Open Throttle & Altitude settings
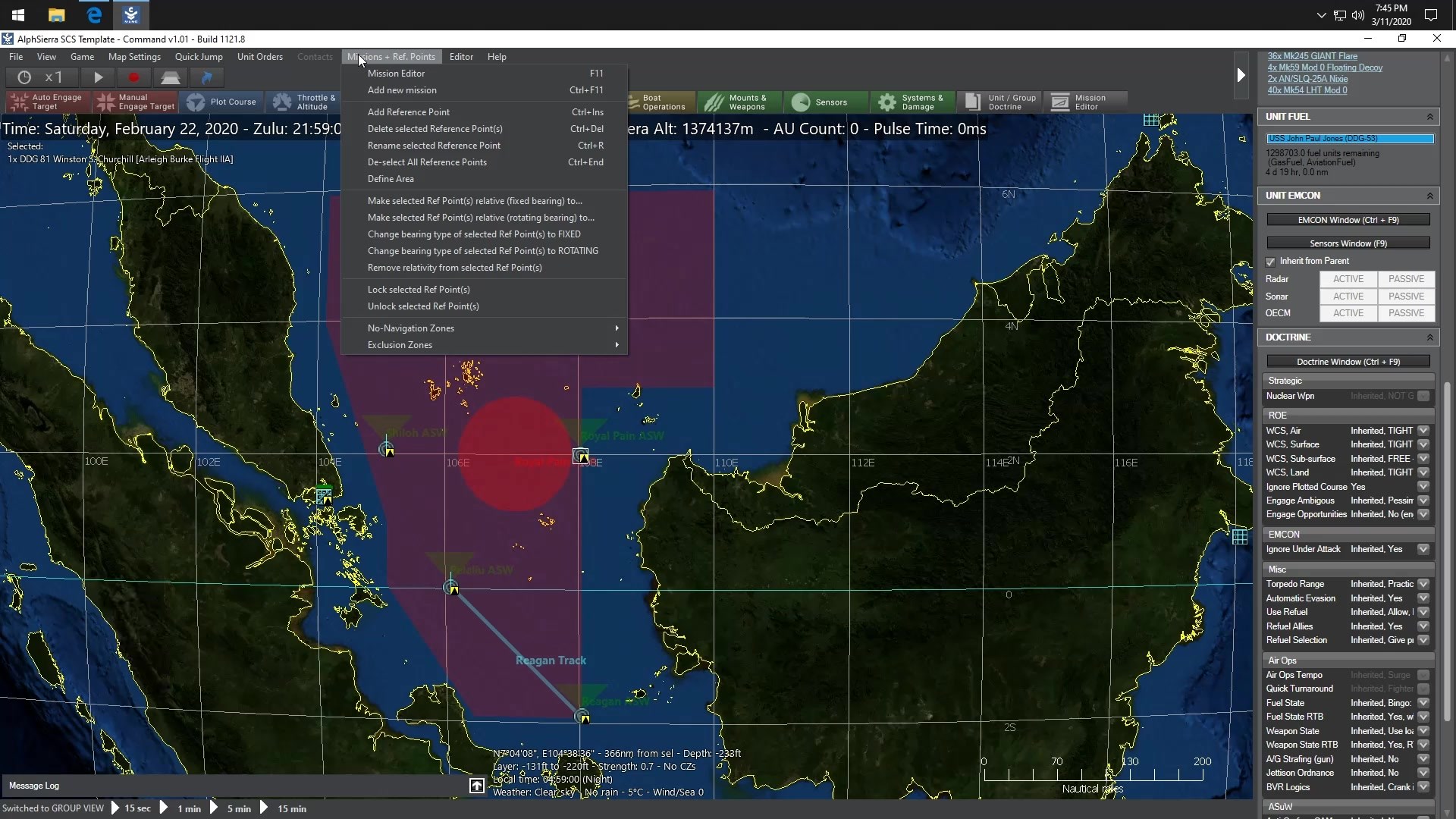The height and width of the screenshot is (819, 1456). click(303, 102)
